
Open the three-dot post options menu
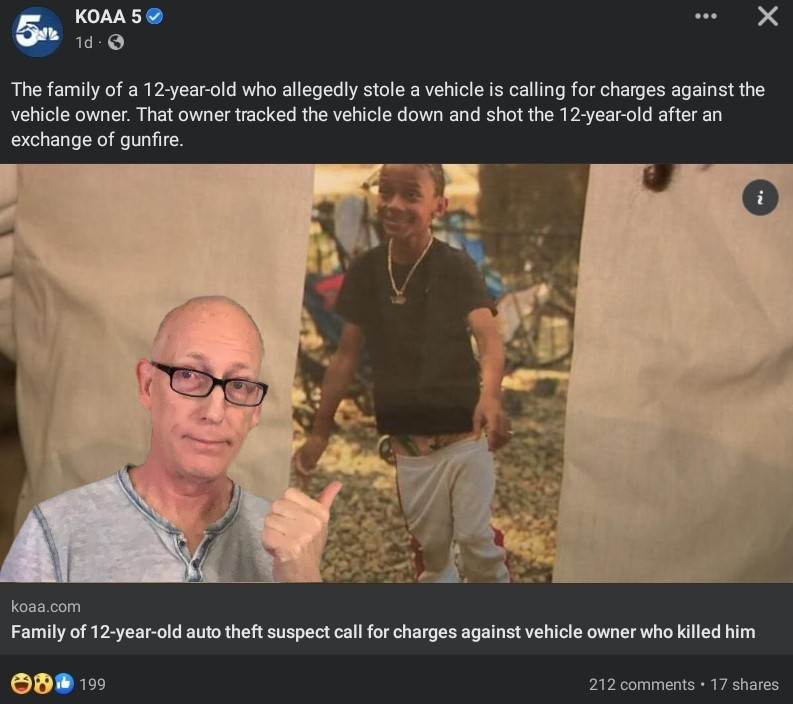[x=706, y=16]
